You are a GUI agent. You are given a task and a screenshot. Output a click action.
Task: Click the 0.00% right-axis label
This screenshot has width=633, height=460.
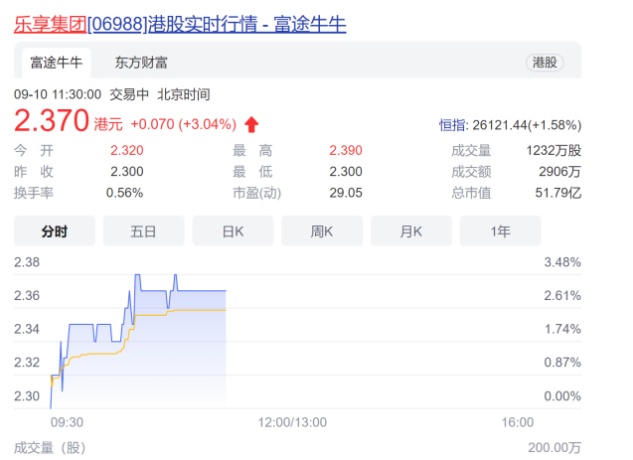[562, 396]
